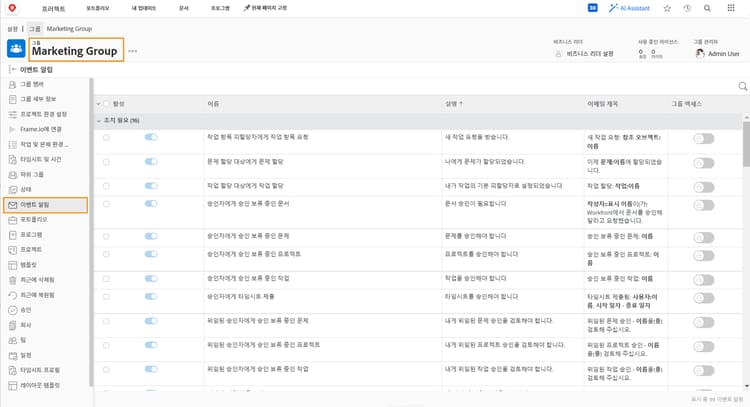750x407 pixels.
Task: Open the 프로젝트 menu in top navigation
Action: [x=54, y=8]
